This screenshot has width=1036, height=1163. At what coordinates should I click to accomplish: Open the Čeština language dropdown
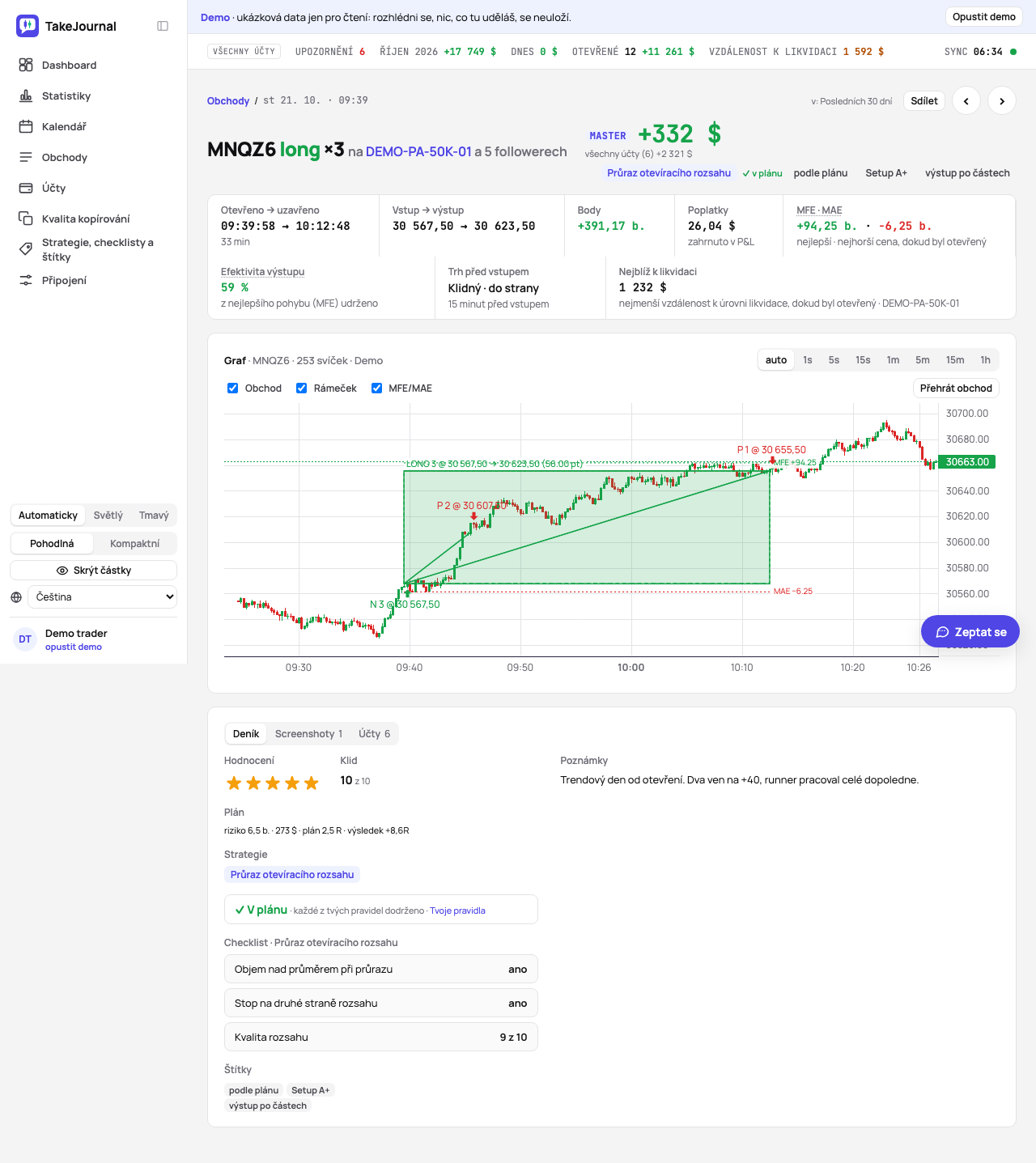tap(102, 597)
